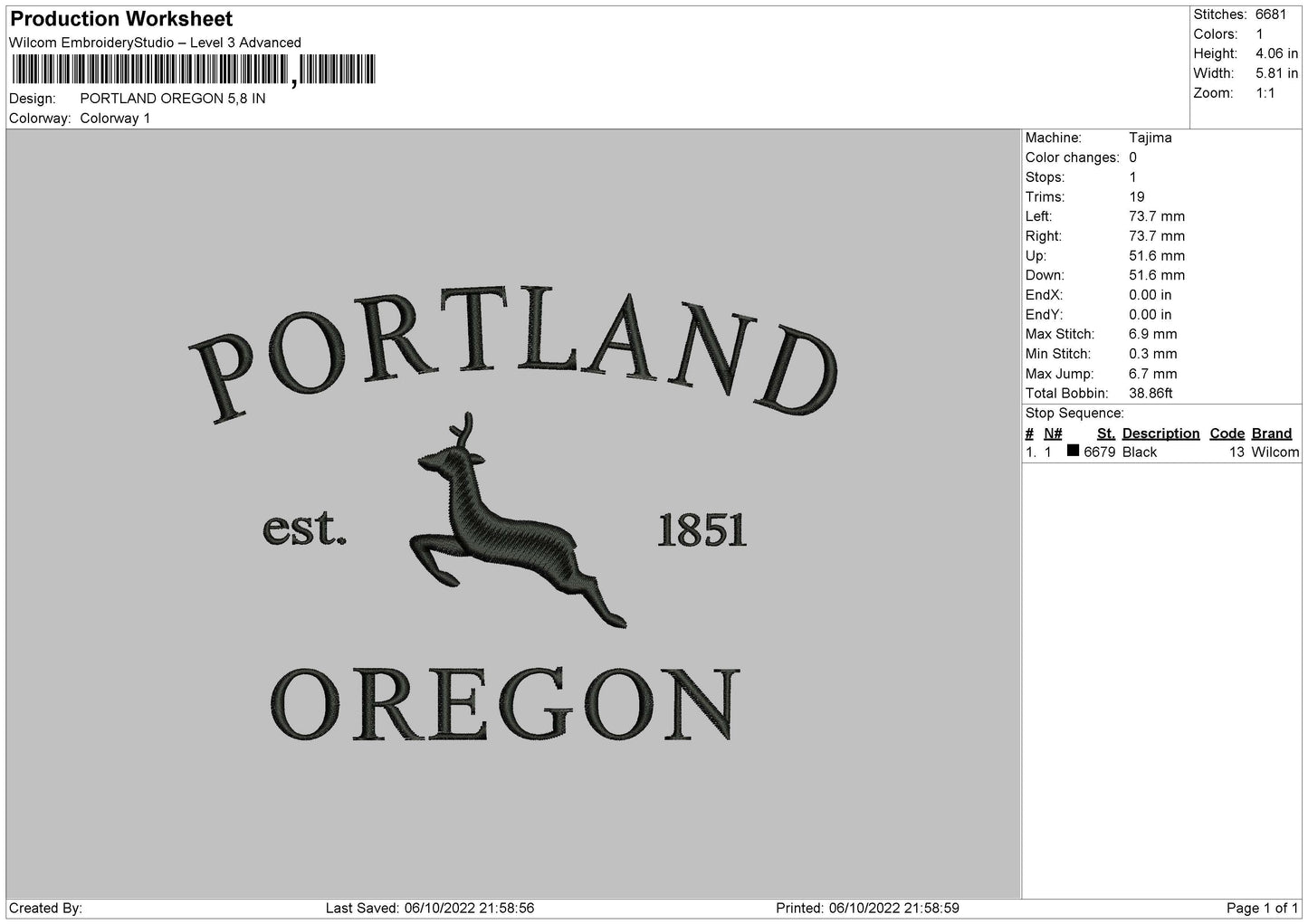Click the 'Design:' label
This screenshot has height=924, width=1308.
click(33, 99)
